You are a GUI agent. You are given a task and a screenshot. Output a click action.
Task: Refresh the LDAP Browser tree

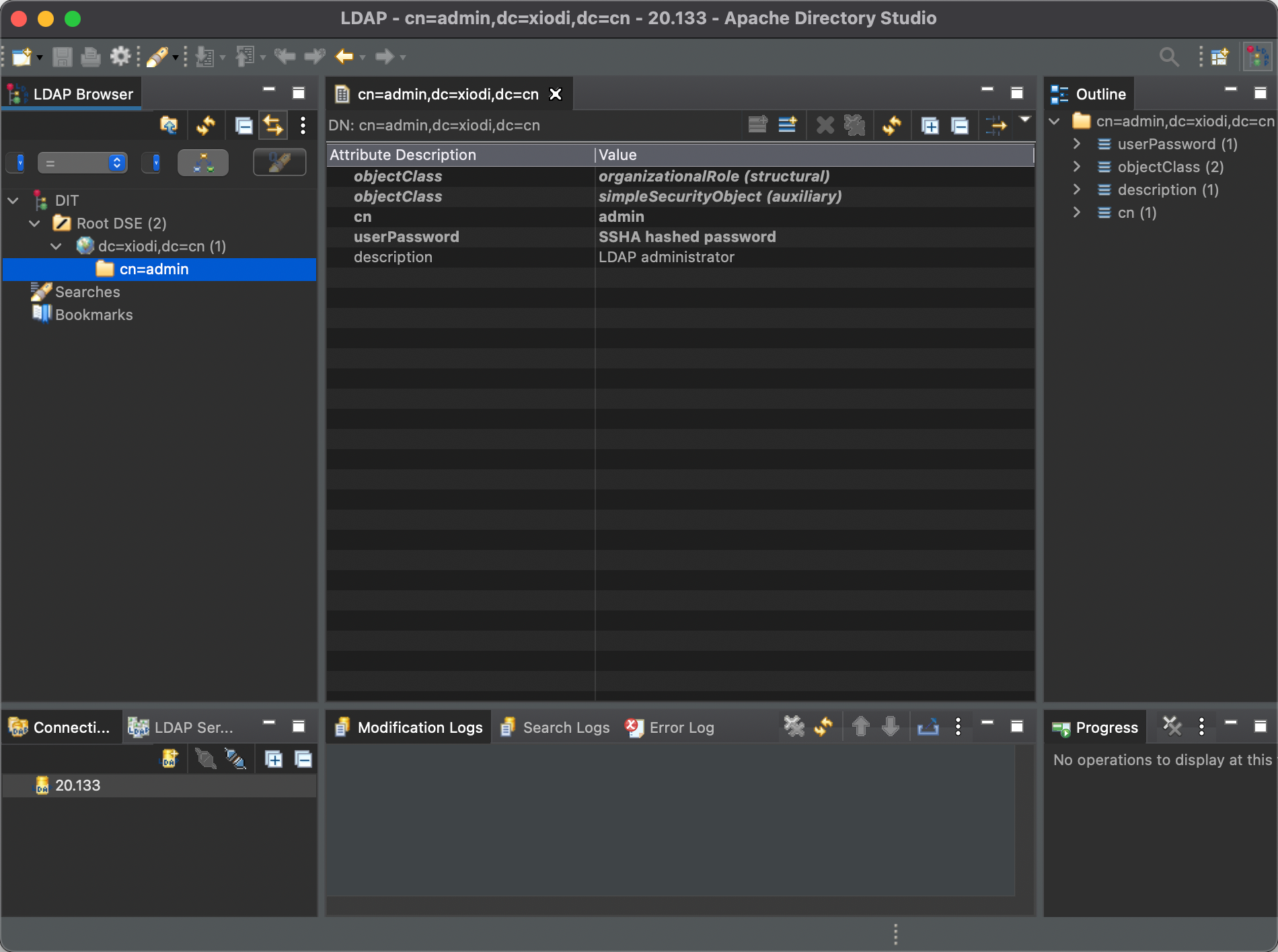coord(206,125)
